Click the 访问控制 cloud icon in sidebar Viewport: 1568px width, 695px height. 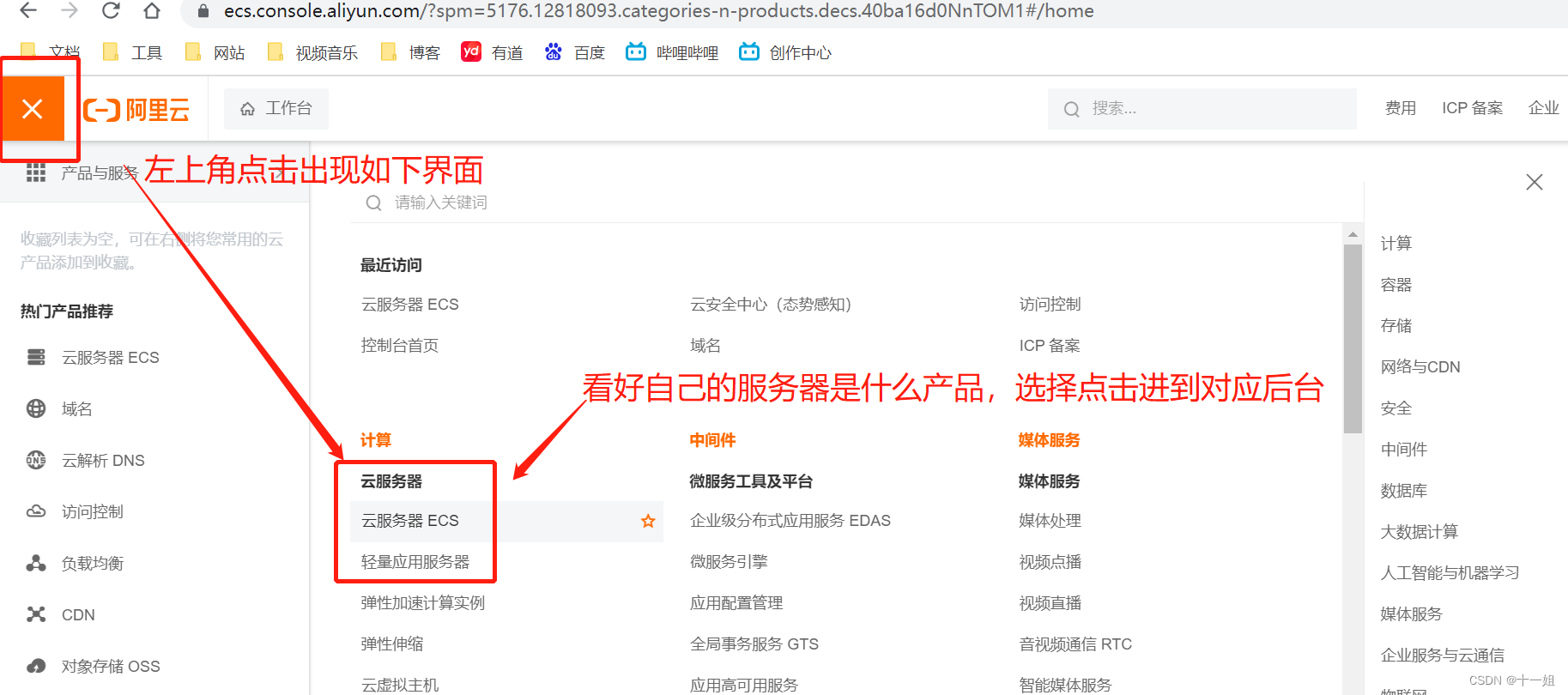36,511
